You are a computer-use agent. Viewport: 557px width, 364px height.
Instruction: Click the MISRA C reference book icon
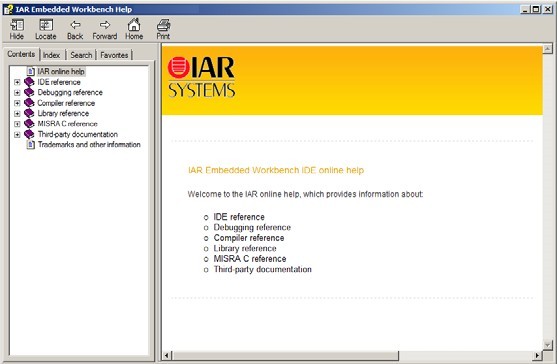[x=29, y=124]
